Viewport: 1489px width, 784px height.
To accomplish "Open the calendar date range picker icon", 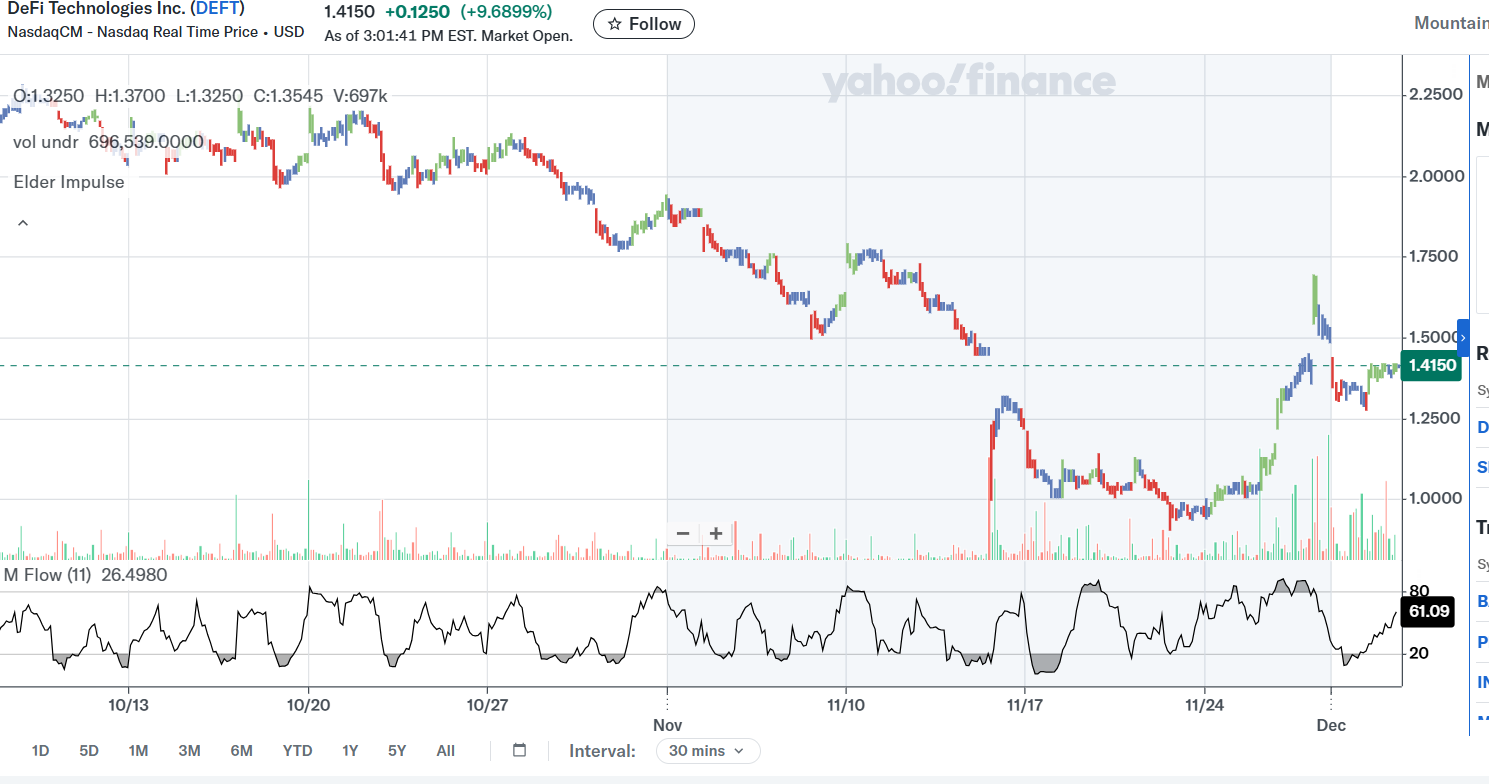I will pos(518,750).
